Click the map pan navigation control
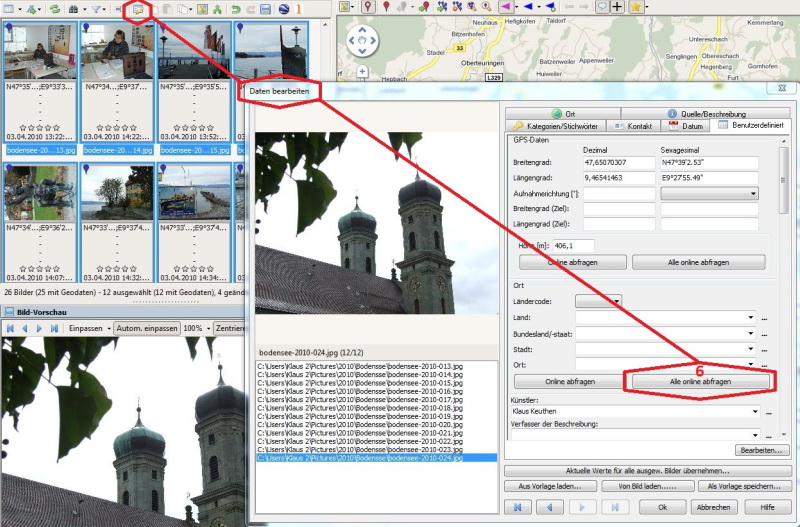Viewport: 800px width, 527px height. pyautogui.click(x=362, y=40)
